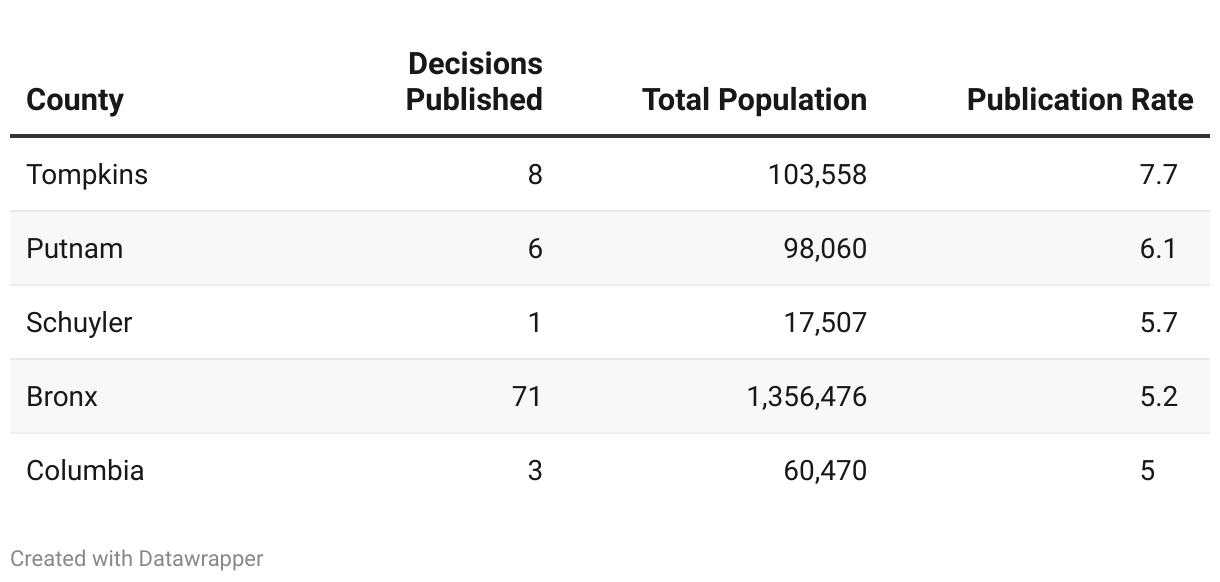Click Tompkins population value 103,558

[817, 175]
